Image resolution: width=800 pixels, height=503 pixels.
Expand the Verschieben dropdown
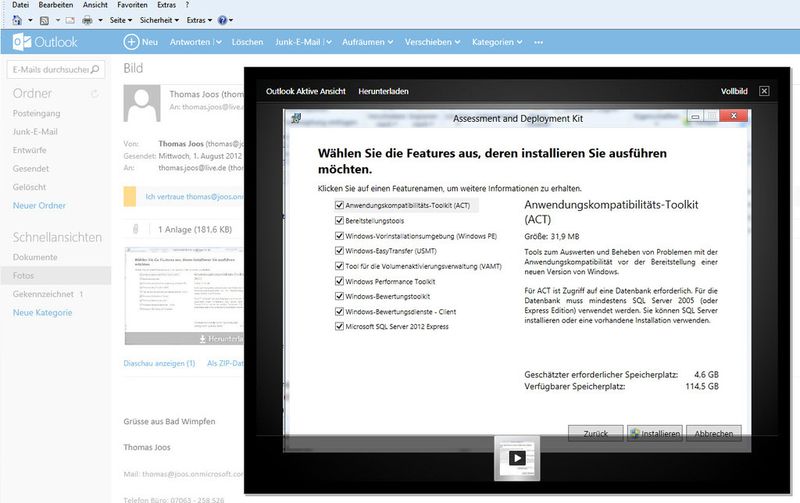[458, 42]
